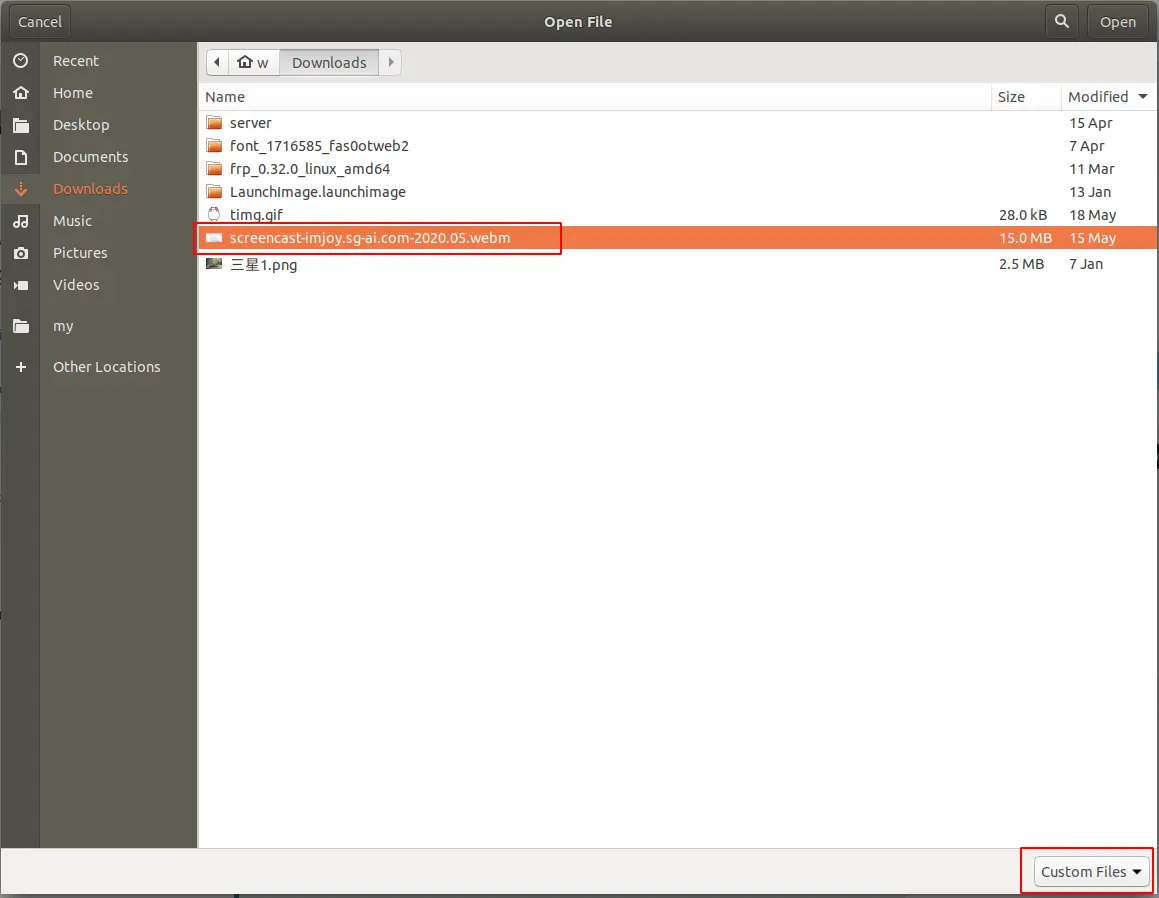Go to Pictures in the sidebar
1159x898 pixels.
[80, 253]
